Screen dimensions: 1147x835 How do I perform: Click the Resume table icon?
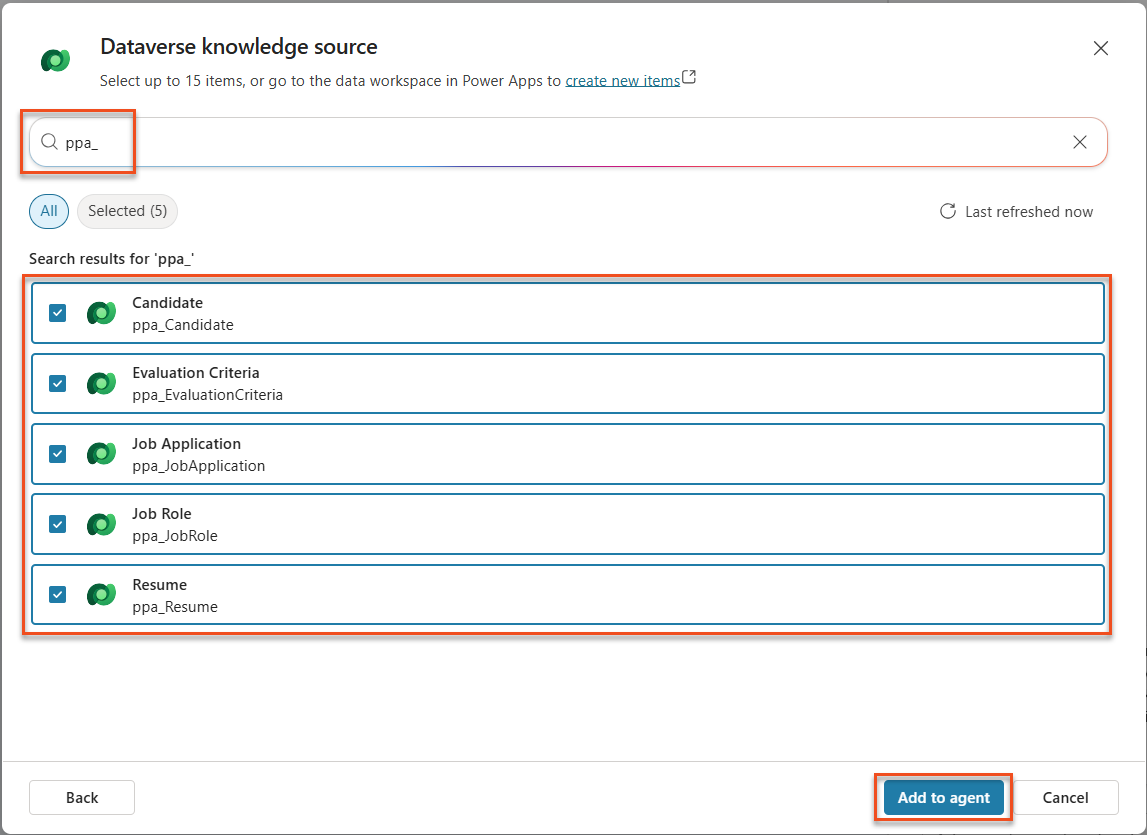tap(101, 594)
